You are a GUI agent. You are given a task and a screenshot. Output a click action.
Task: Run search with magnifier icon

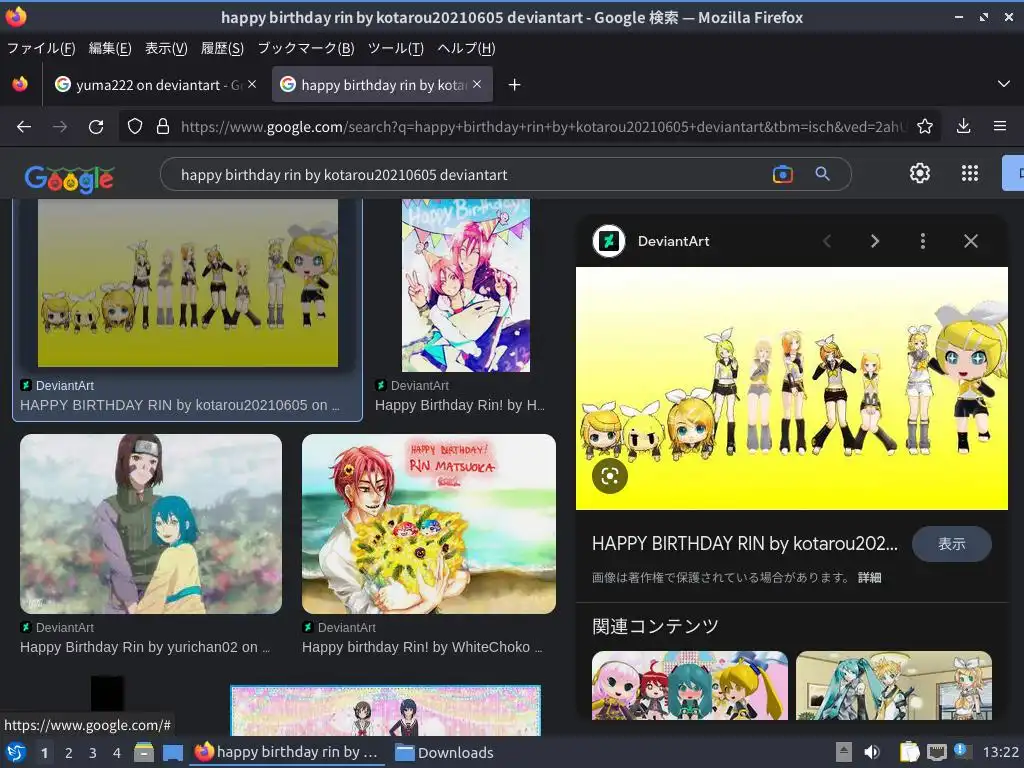[822, 174]
